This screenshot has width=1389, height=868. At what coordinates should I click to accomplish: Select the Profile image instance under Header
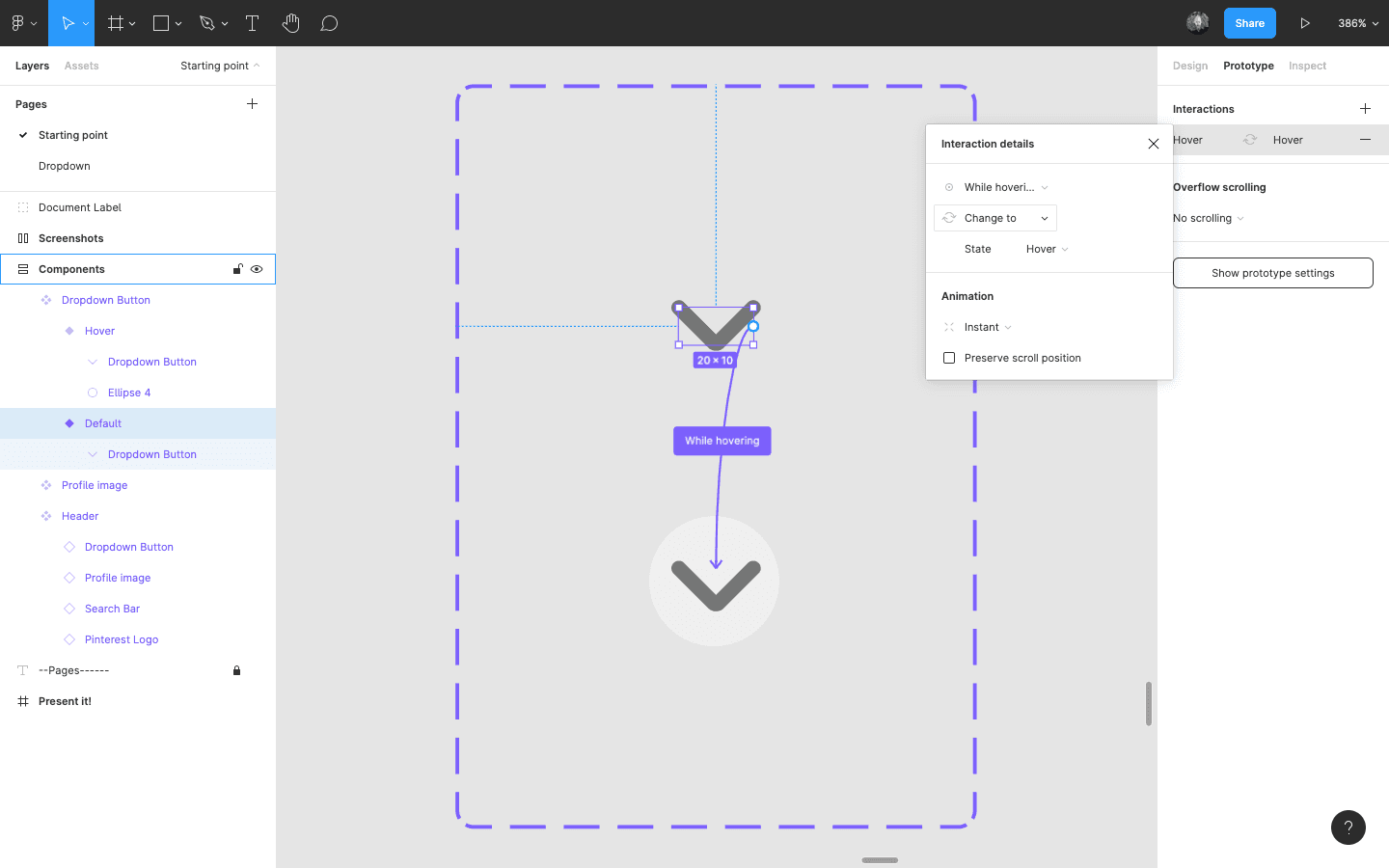pos(138,578)
